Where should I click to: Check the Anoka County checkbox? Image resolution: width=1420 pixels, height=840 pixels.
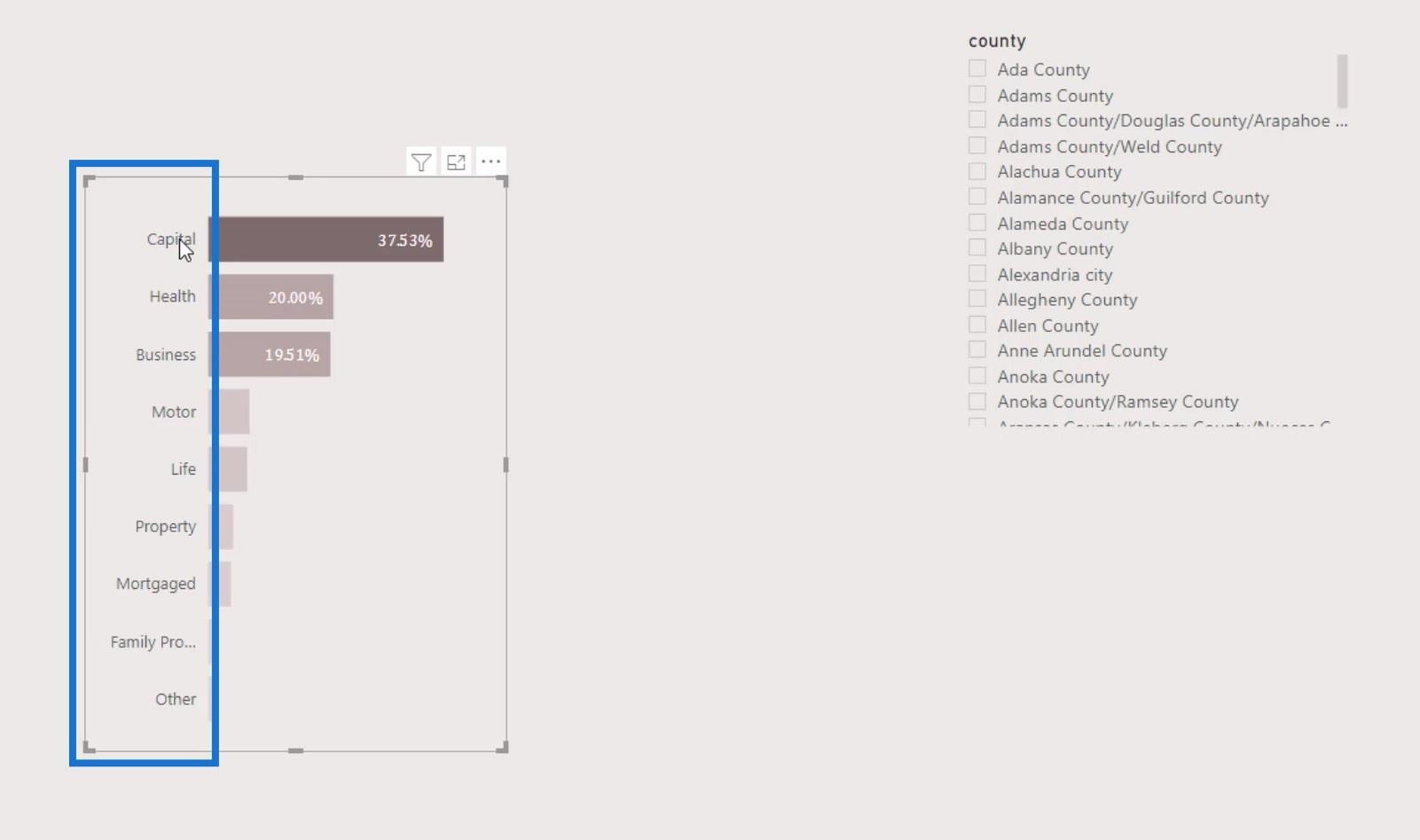(x=977, y=375)
